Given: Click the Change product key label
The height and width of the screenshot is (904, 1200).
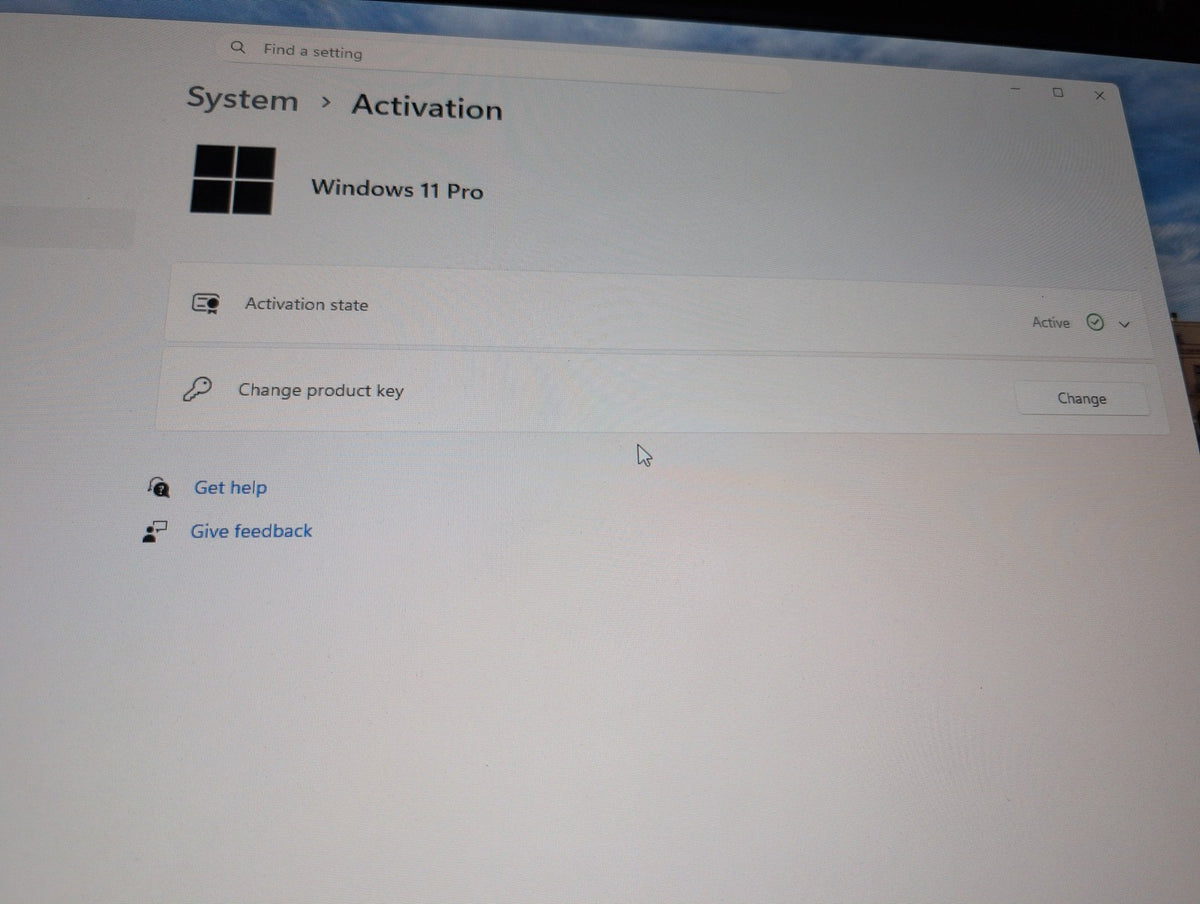Looking at the screenshot, I should click(321, 390).
